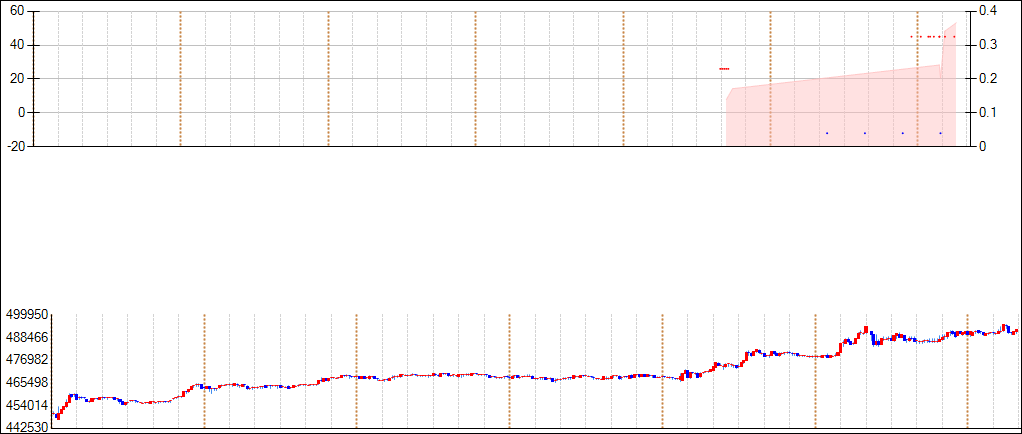Click the red dotted line near level 45
The width and height of the screenshot is (1022, 434).
(933, 36)
